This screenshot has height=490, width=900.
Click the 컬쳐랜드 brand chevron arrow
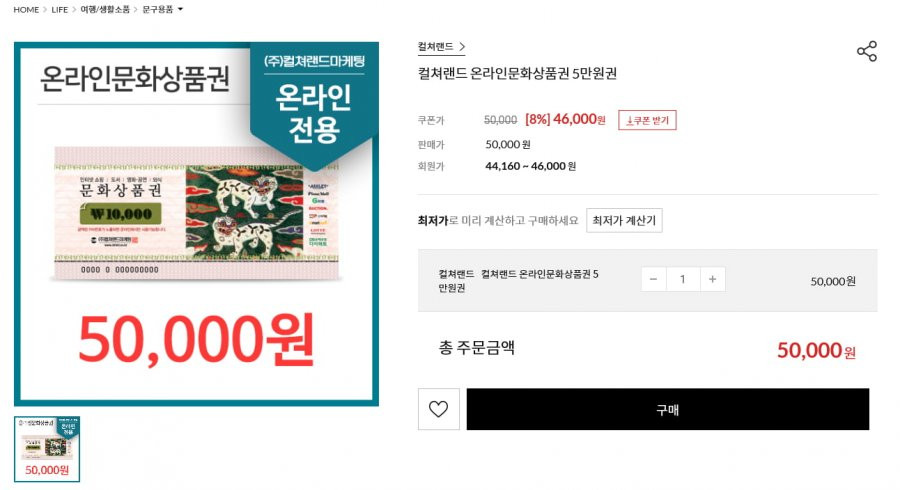coord(461,46)
